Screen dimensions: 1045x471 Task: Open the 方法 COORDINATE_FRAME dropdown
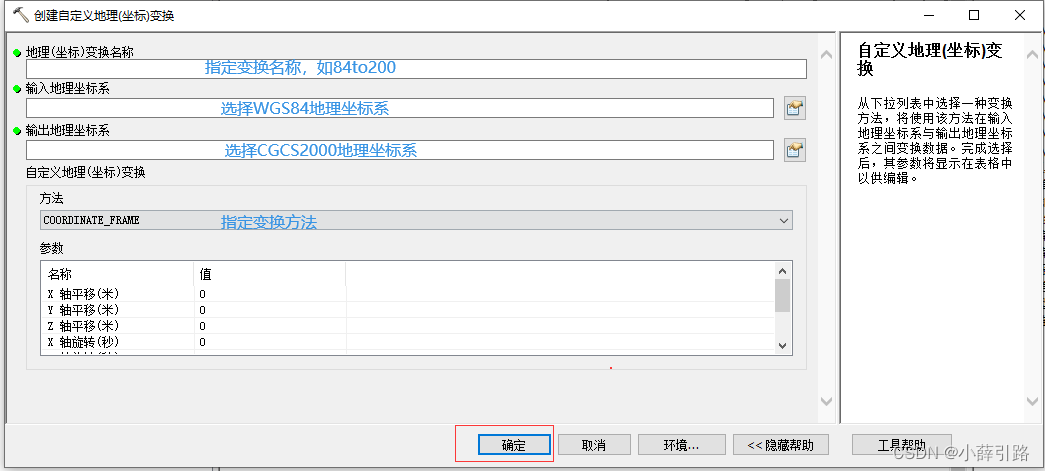coord(416,220)
